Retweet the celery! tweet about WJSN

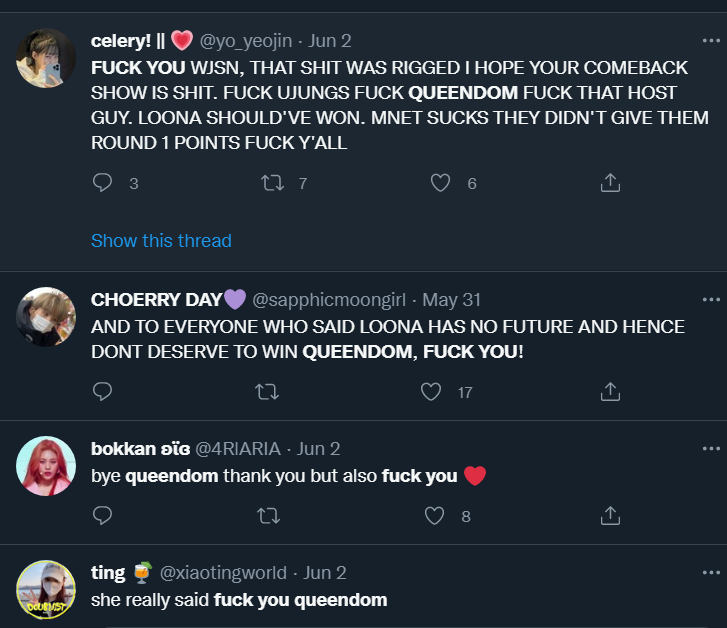point(271,183)
